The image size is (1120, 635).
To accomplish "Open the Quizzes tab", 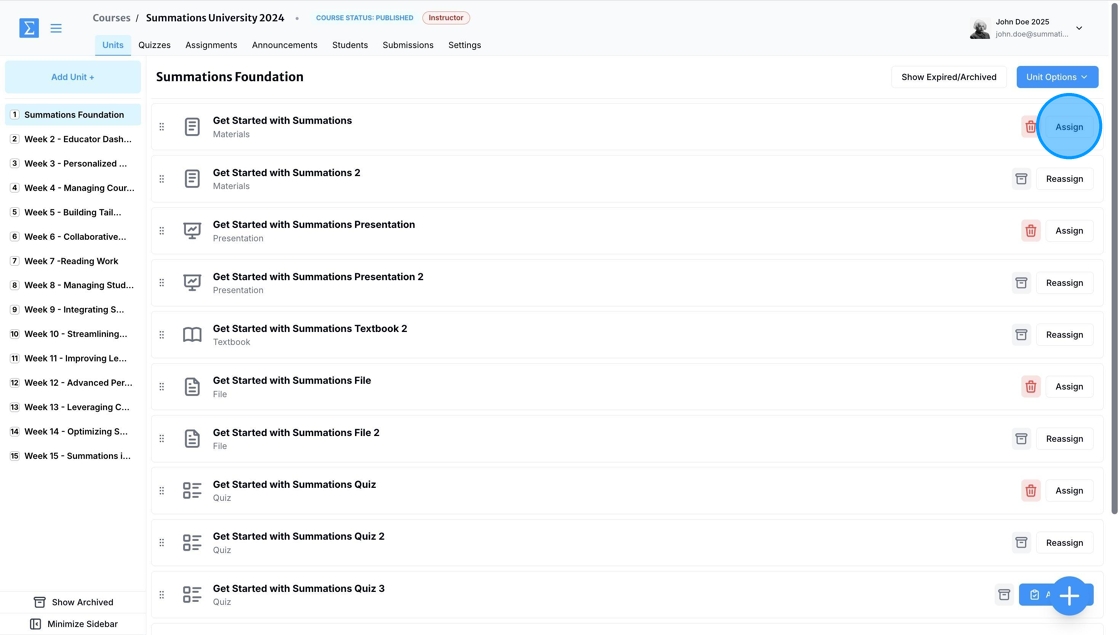I will [x=154, y=45].
